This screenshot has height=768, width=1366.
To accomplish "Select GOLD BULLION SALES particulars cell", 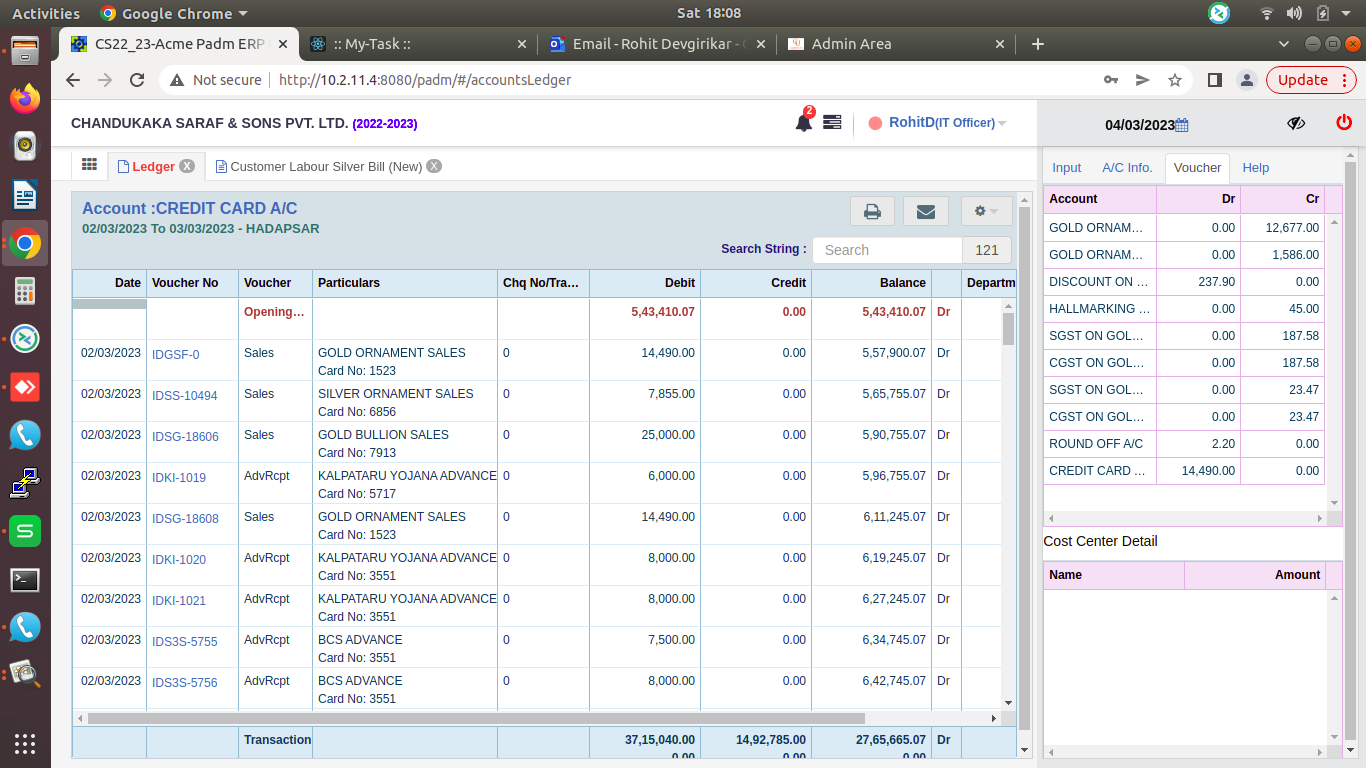I will click(405, 444).
